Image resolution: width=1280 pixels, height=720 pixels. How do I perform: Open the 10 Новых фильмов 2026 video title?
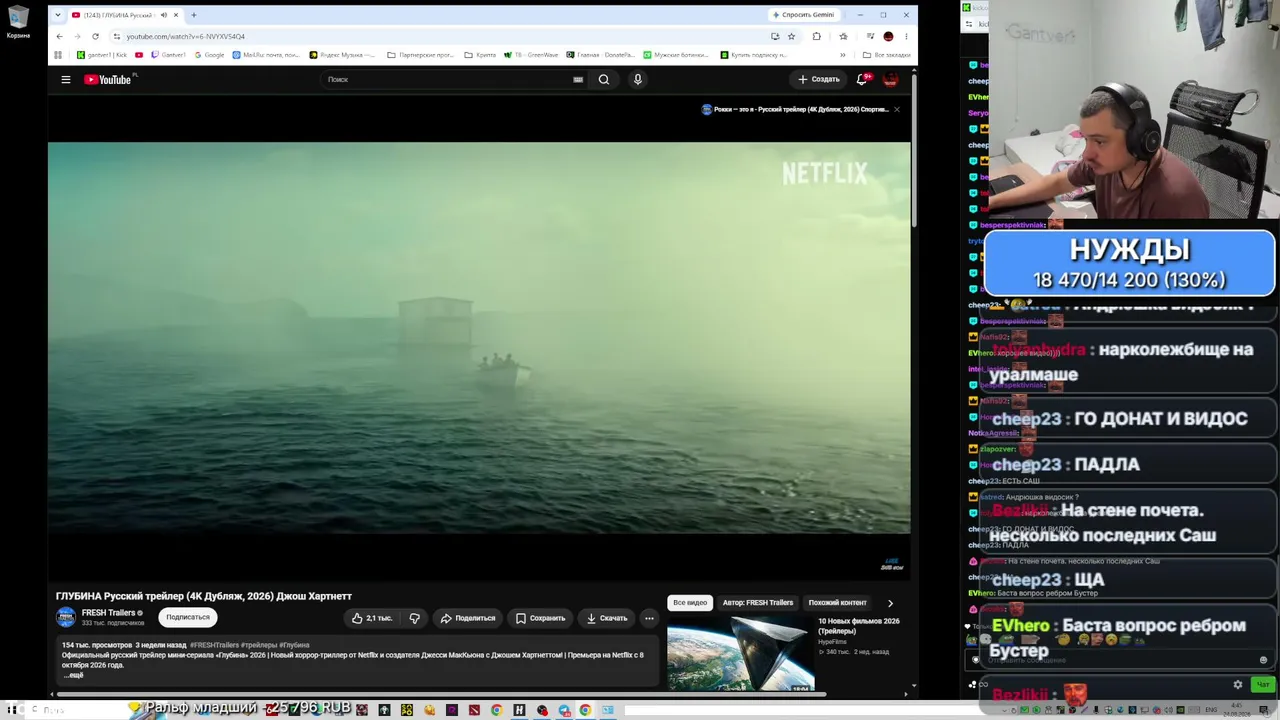coord(859,626)
